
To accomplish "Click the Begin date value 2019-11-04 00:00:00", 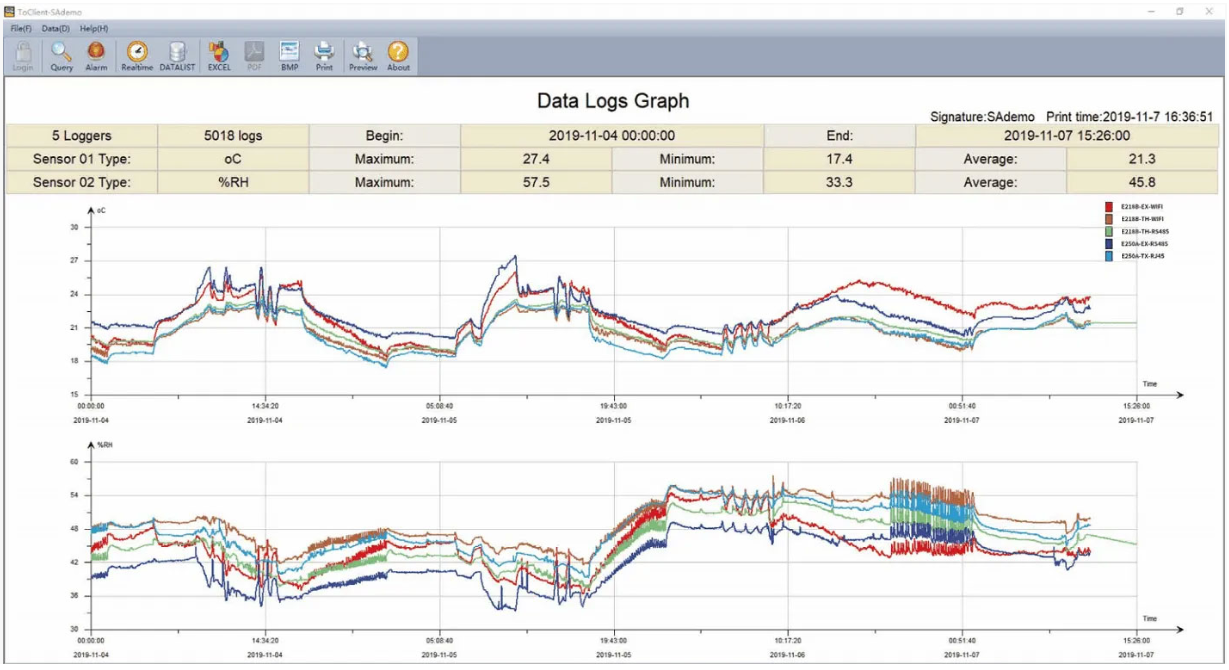I will 612,136.
